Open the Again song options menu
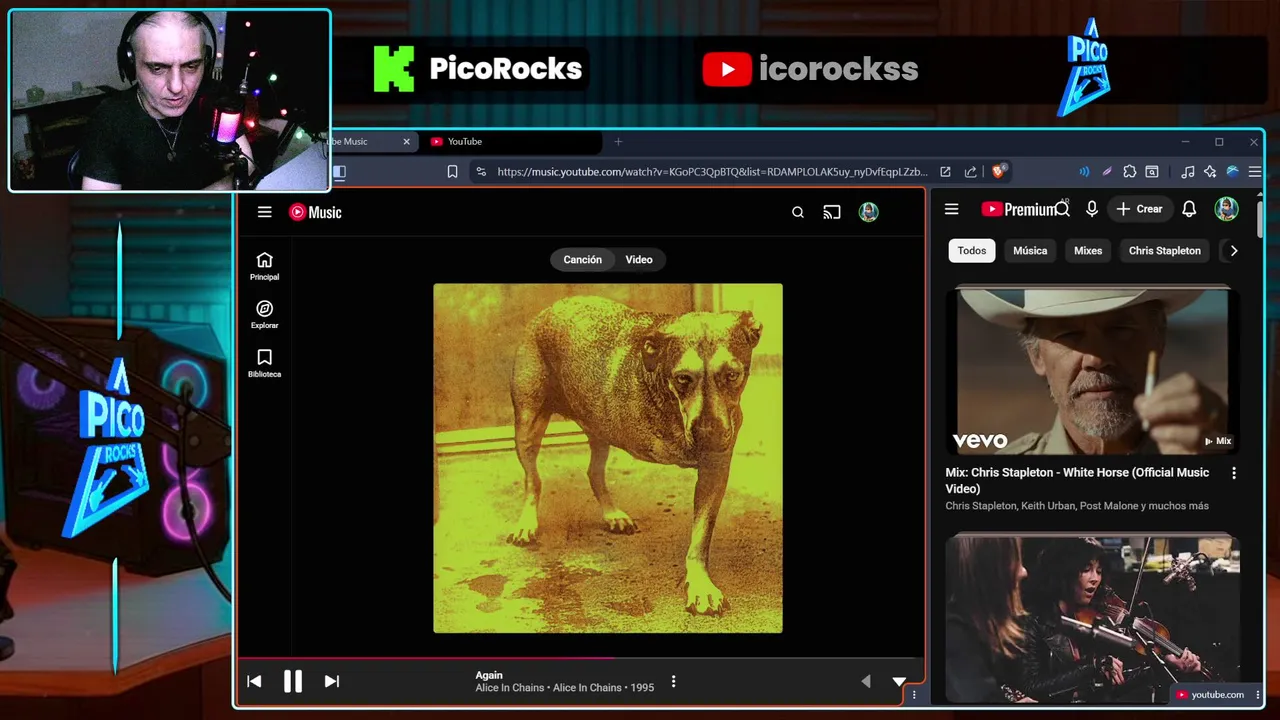Image resolution: width=1280 pixels, height=720 pixels. pyautogui.click(x=673, y=681)
